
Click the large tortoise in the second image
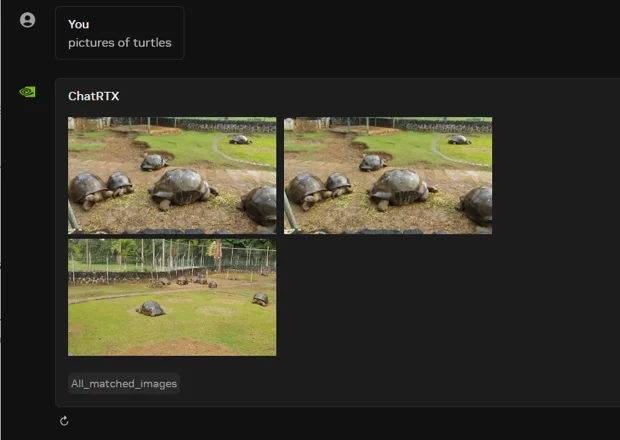point(399,187)
